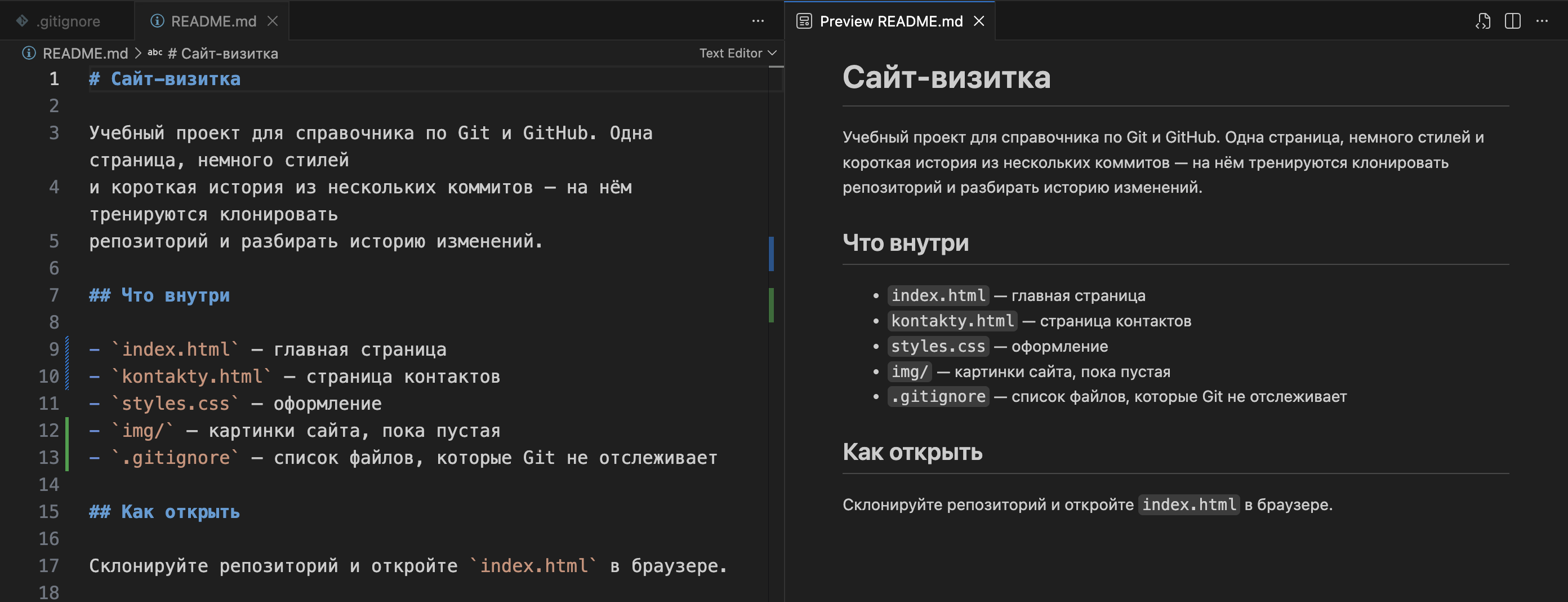Image resolution: width=1568 pixels, height=602 pixels.
Task: Click 'Как открыть' heading in the preview
Action: (x=912, y=452)
